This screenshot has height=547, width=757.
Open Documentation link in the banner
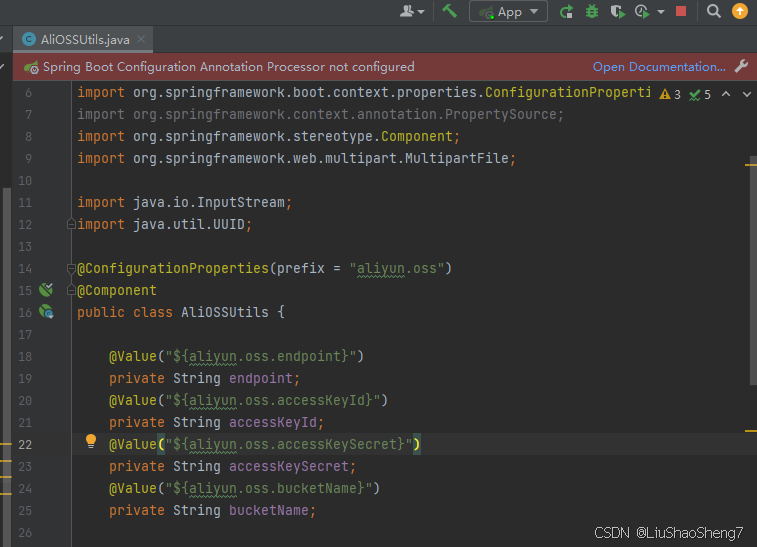pos(659,67)
